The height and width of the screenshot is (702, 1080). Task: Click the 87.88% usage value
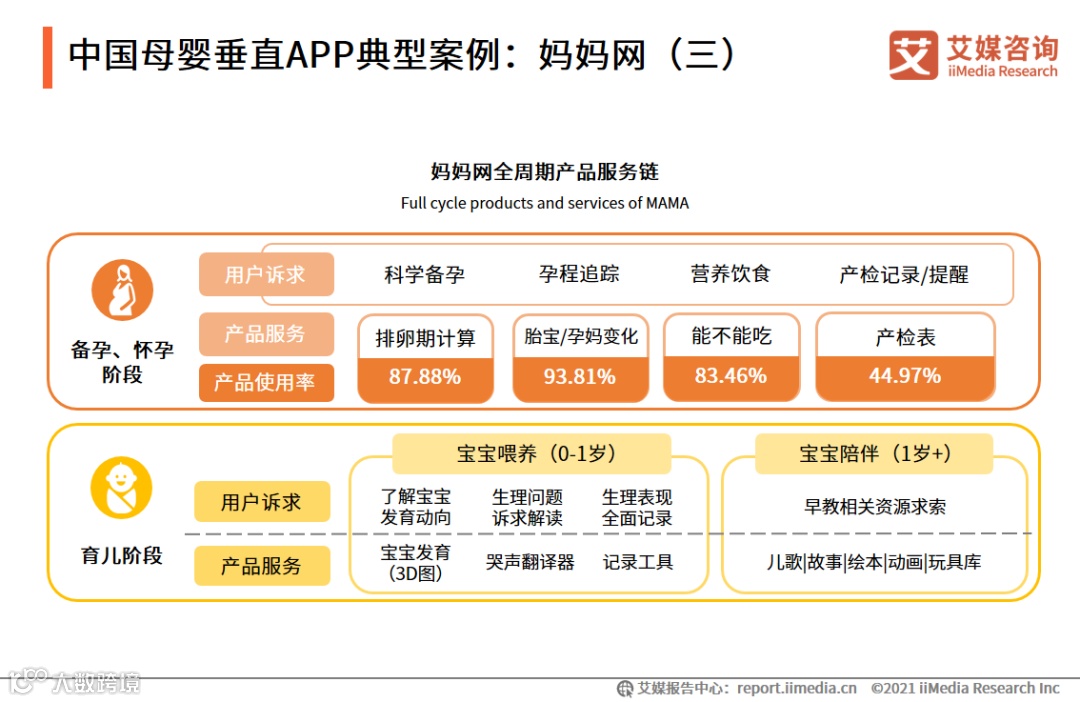(x=425, y=377)
